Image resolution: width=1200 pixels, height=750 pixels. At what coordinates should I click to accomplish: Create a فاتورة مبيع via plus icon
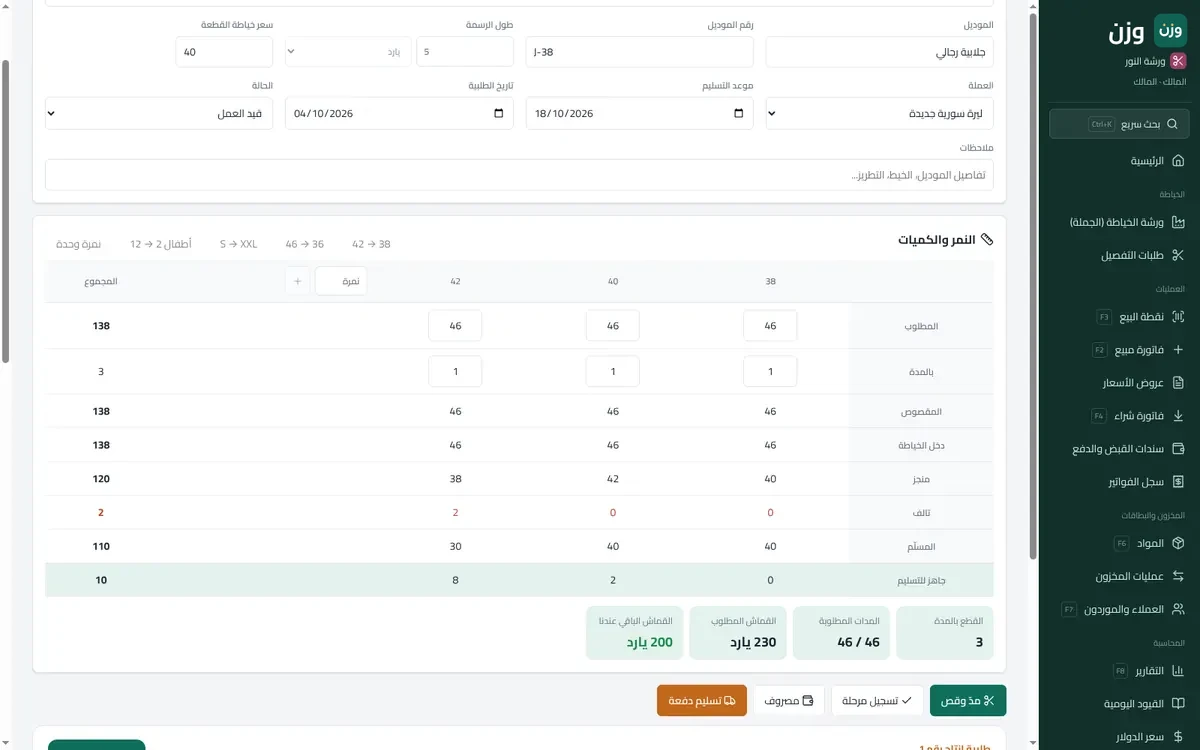(x=1178, y=350)
